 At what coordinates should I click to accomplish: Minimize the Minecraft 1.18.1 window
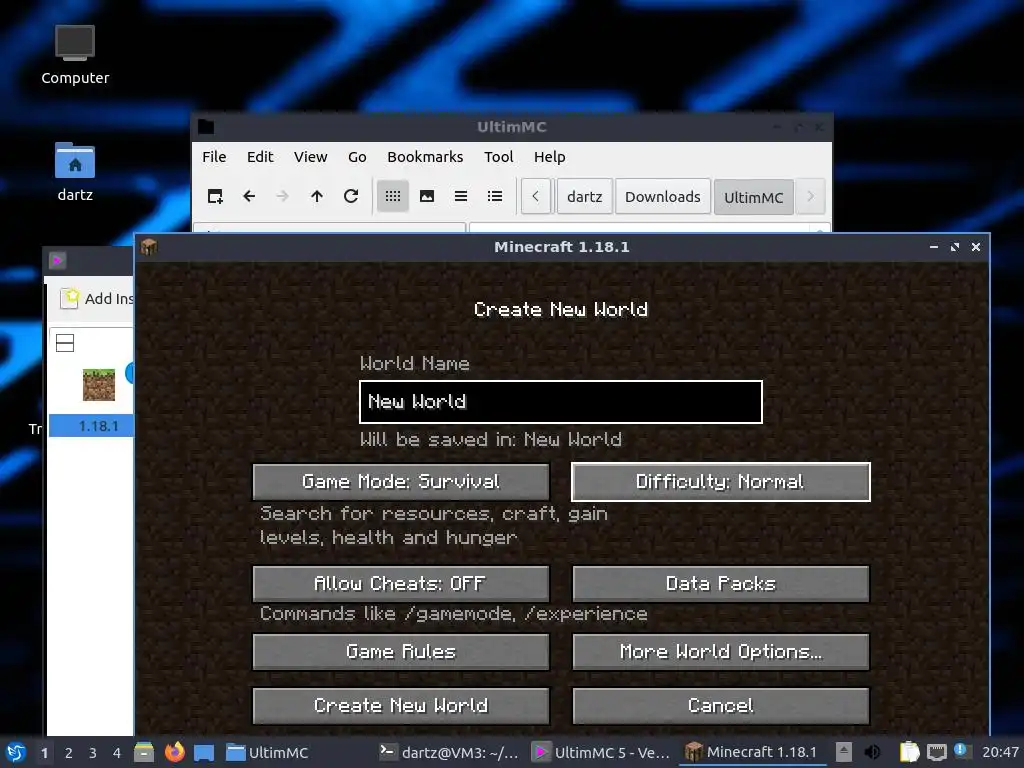pos(934,247)
